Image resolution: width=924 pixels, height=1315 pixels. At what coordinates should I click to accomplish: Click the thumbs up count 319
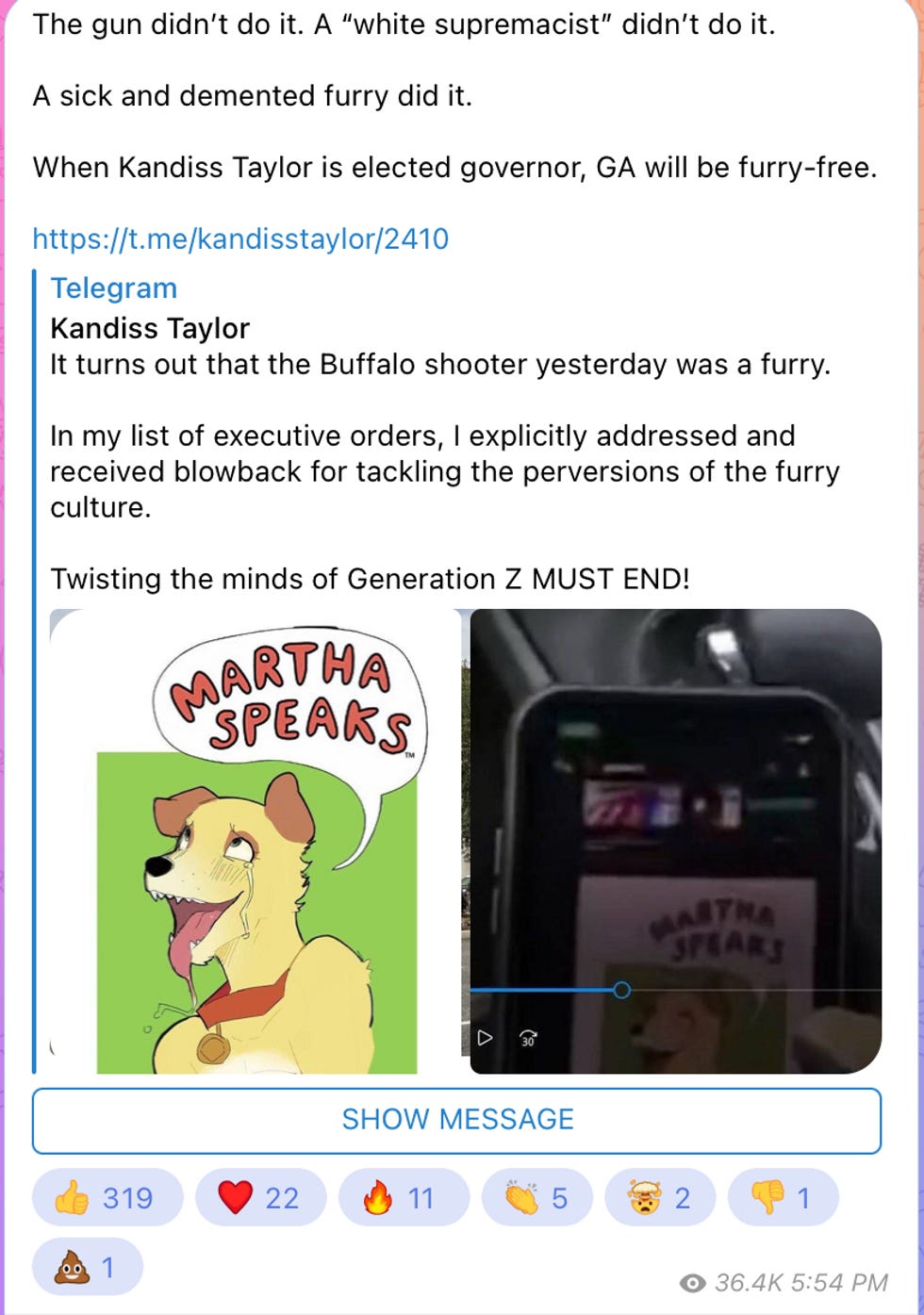pos(127,1198)
